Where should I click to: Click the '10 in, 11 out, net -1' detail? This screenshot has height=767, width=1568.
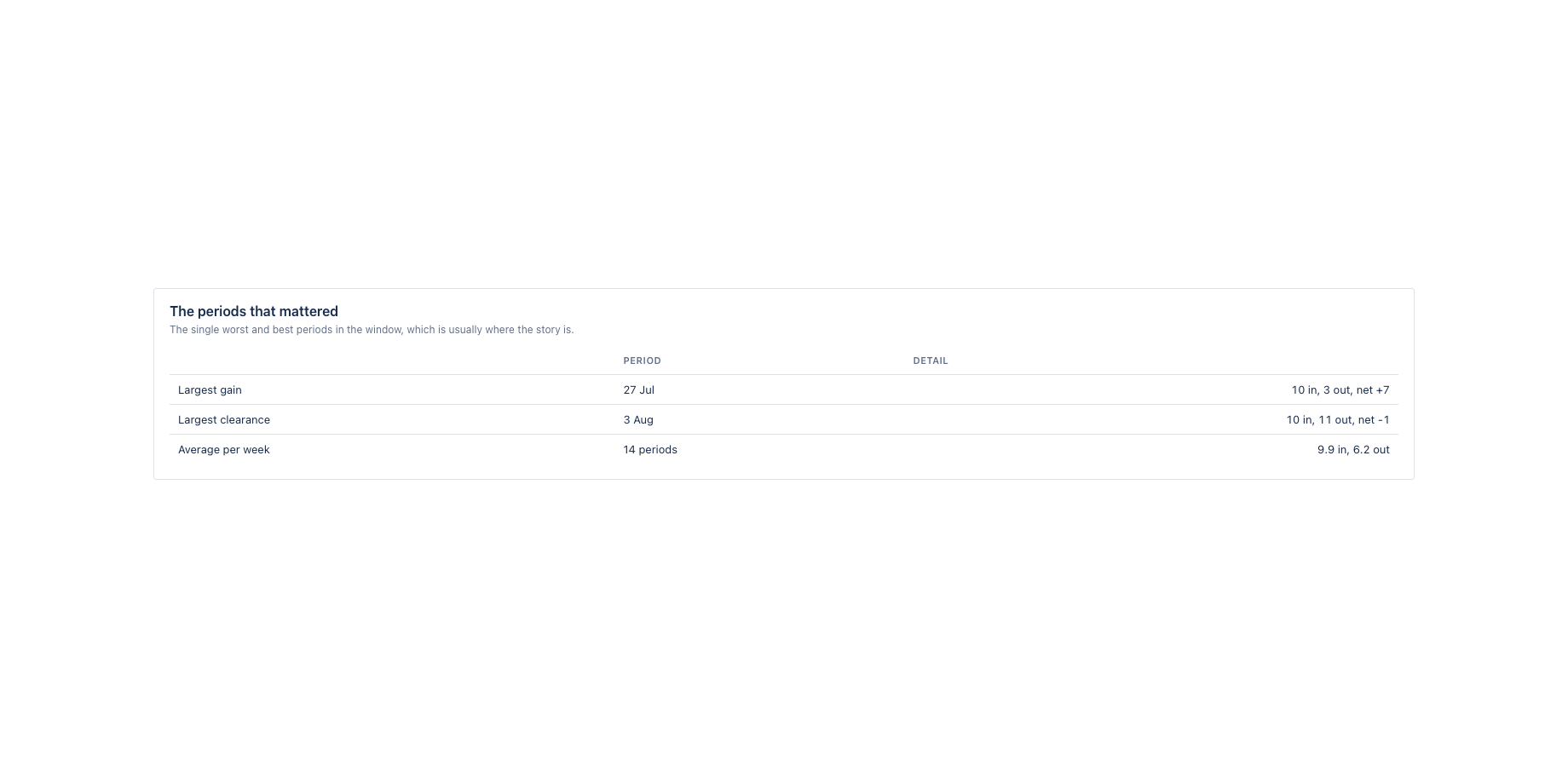point(1338,420)
